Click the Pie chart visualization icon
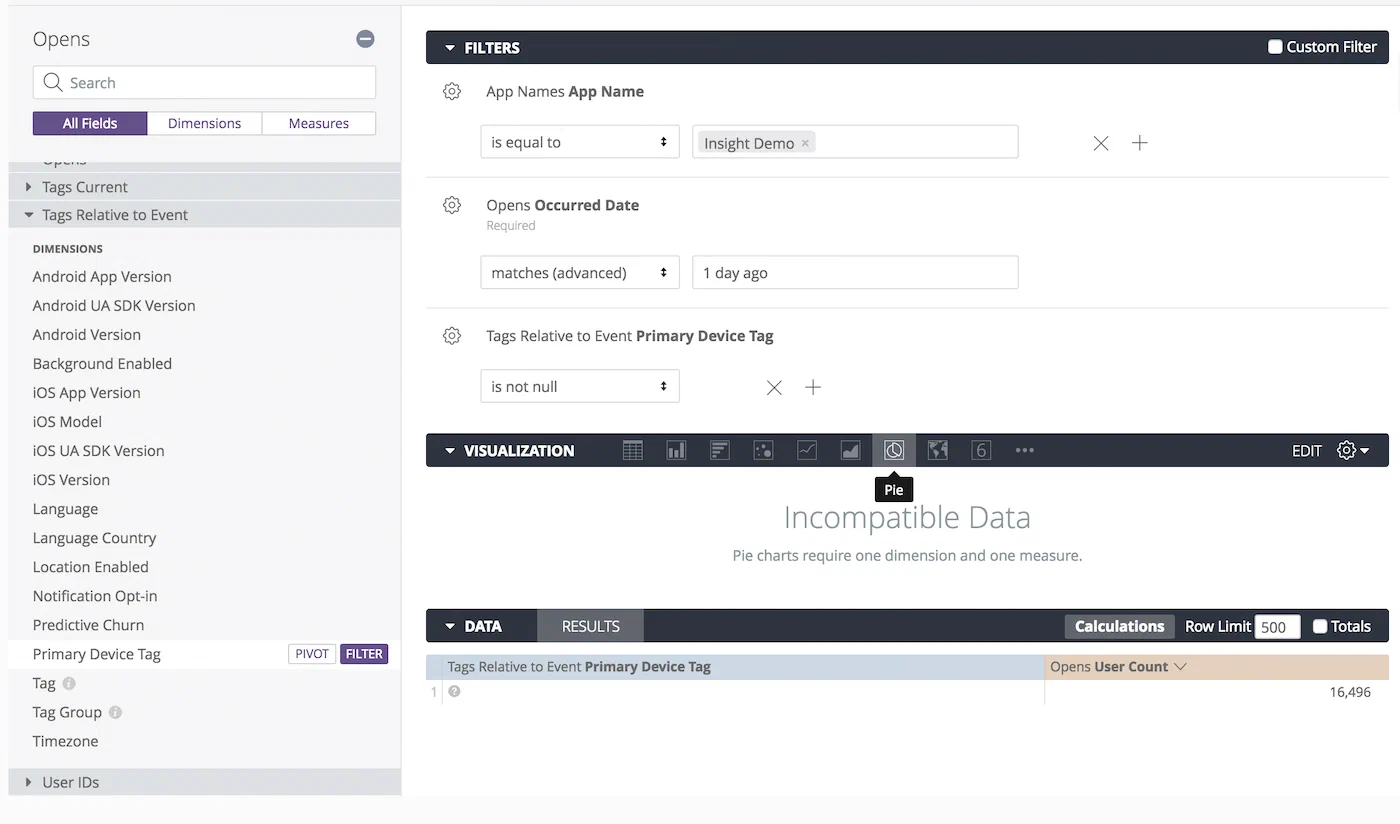The width and height of the screenshot is (1400, 824). pyautogui.click(x=893, y=450)
